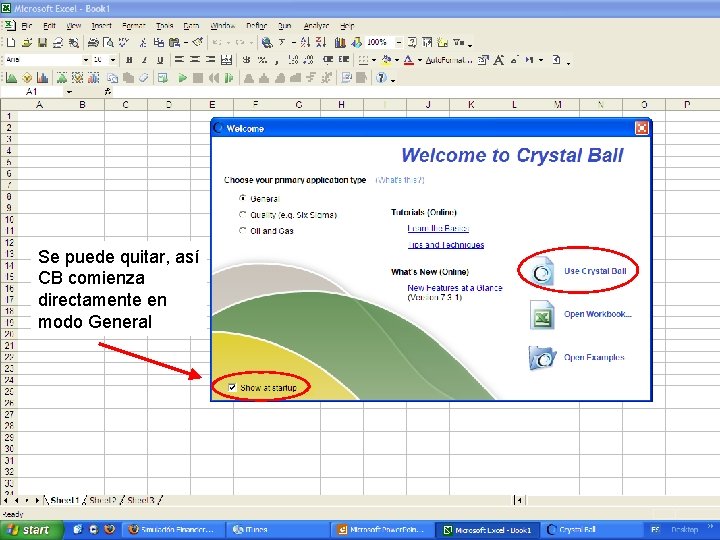Open the Fill Color dropdown arrow
Viewport: 720px width, 540px height.
click(x=396, y=60)
